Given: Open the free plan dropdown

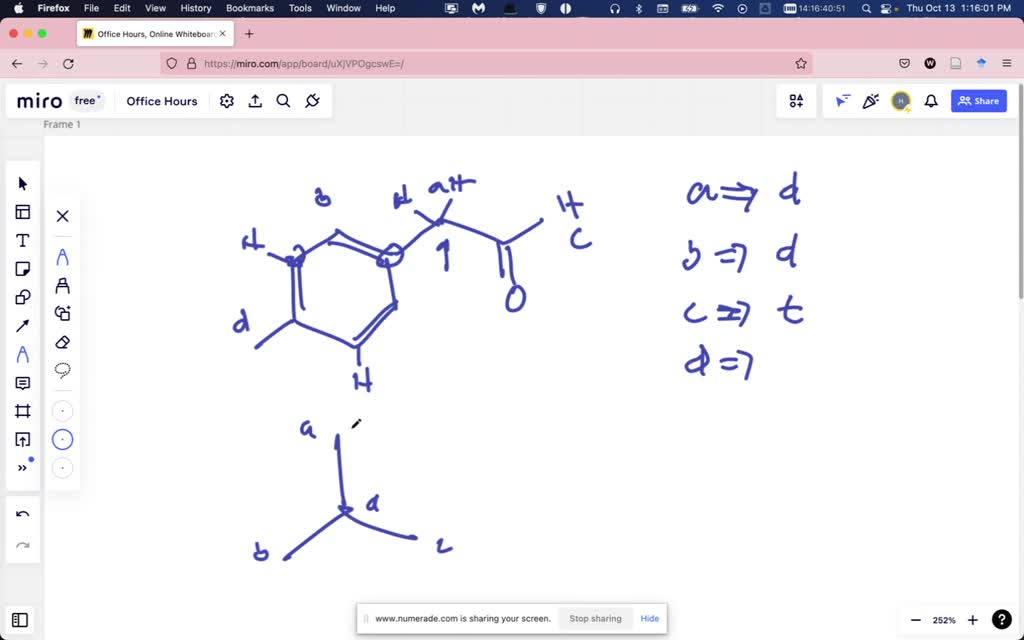Looking at the screenshot, I should [86, 100].
